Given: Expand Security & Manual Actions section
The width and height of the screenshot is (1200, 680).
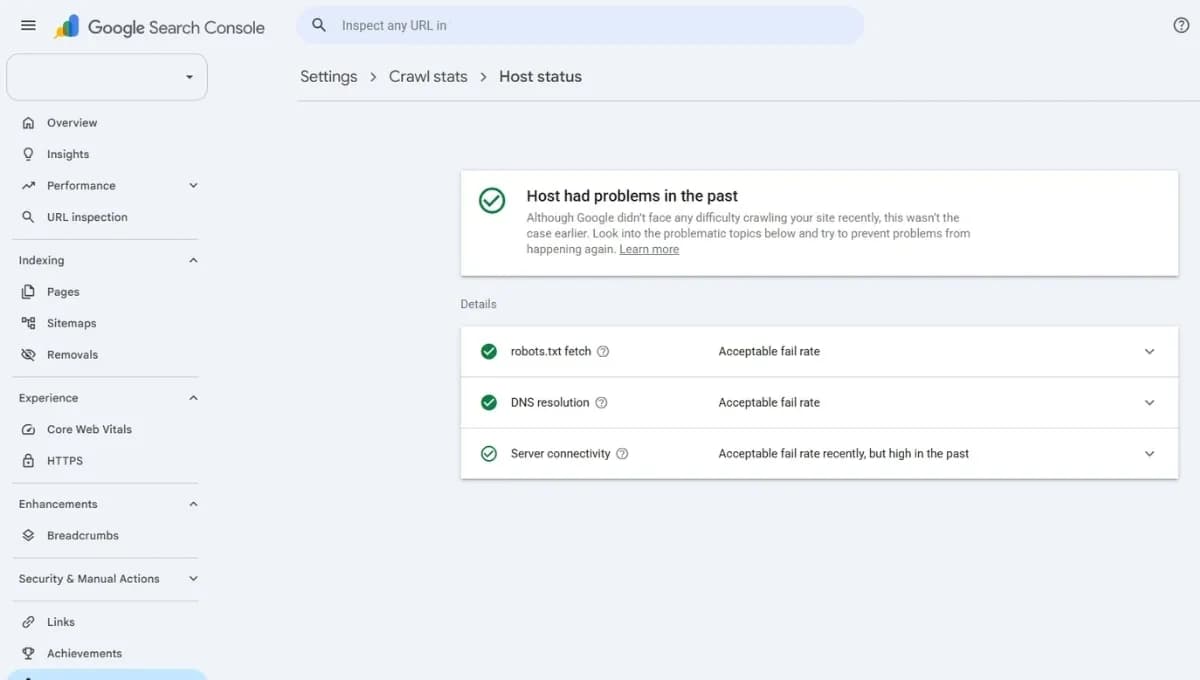Looking at the screenshot, I should point(193,579).
